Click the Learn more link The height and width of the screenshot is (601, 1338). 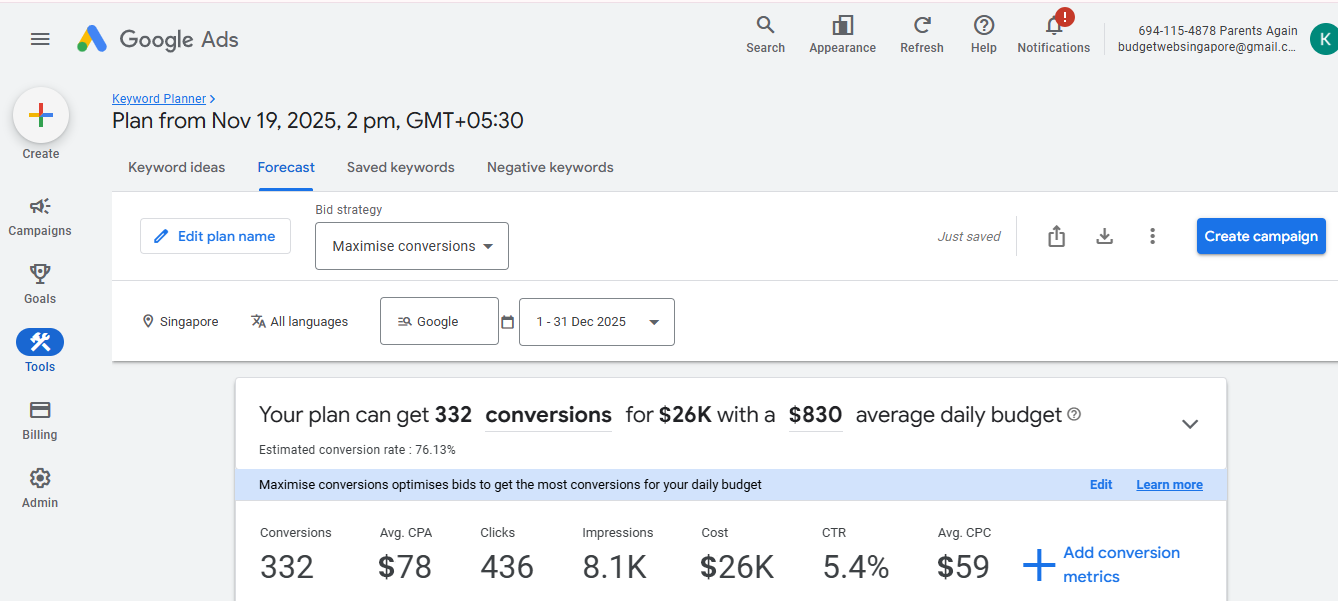pos(1169,485)
